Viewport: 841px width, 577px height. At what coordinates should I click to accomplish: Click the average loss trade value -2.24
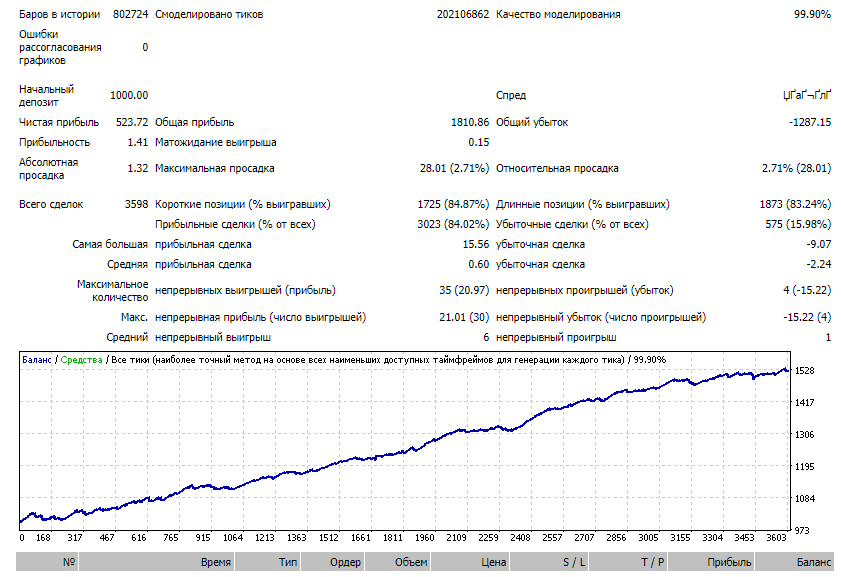(818, 264)
